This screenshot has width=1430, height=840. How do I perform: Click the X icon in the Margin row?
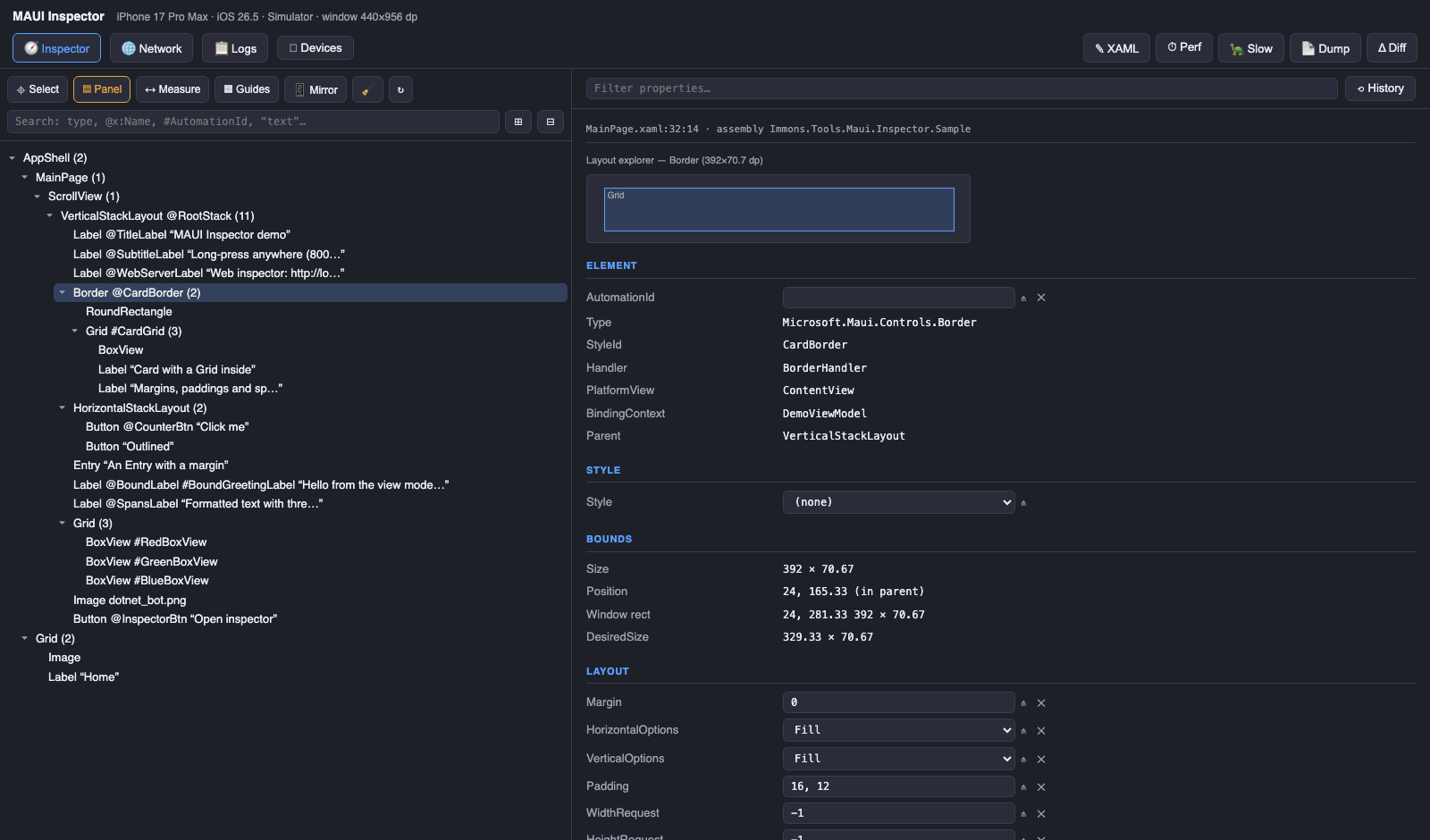[x=1041, y=703]
